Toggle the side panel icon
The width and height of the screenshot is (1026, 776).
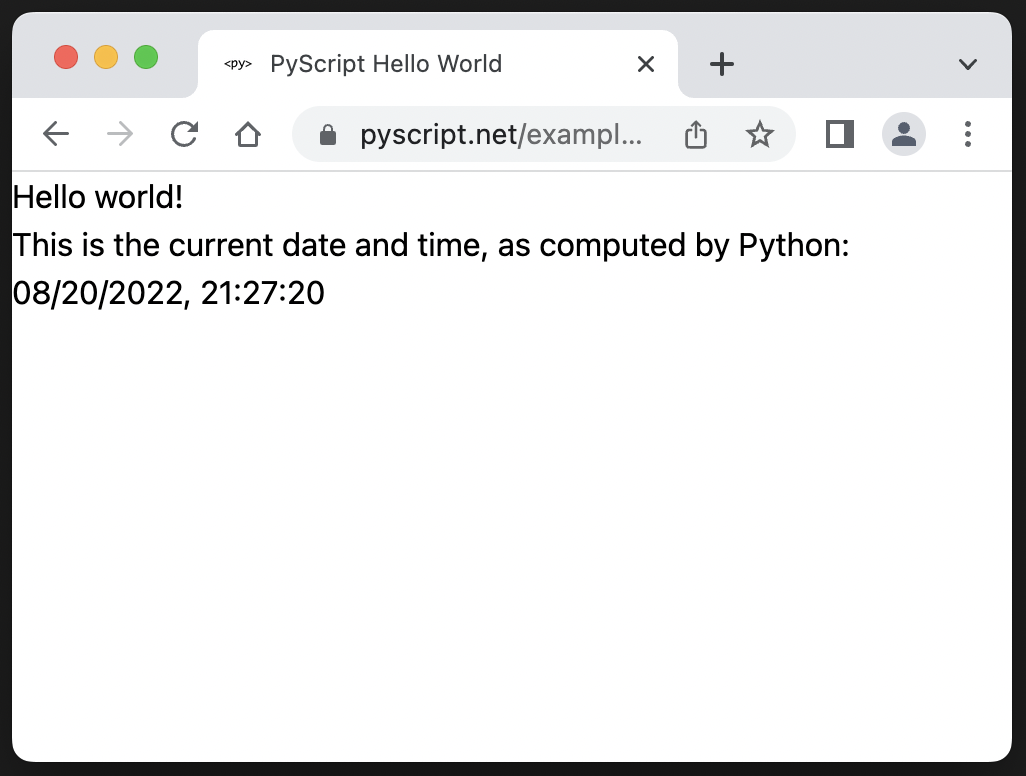(x=840, y=134)
